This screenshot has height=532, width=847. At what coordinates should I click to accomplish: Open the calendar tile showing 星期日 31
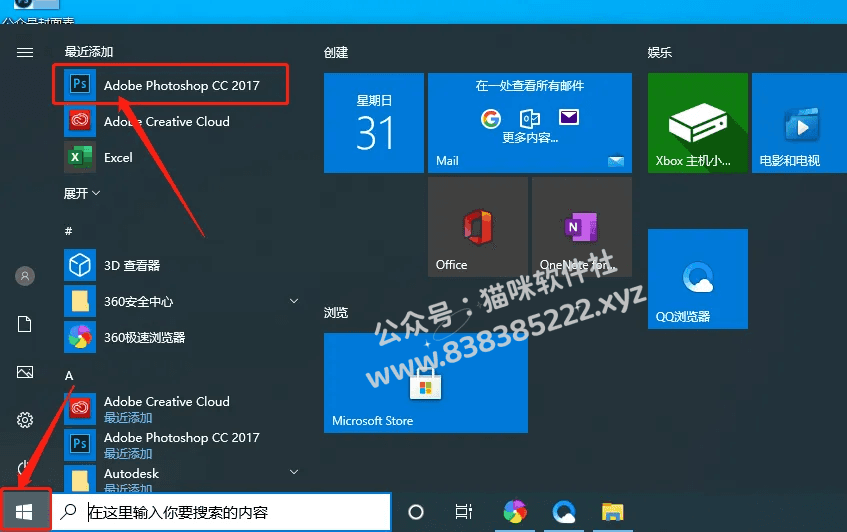374,123
